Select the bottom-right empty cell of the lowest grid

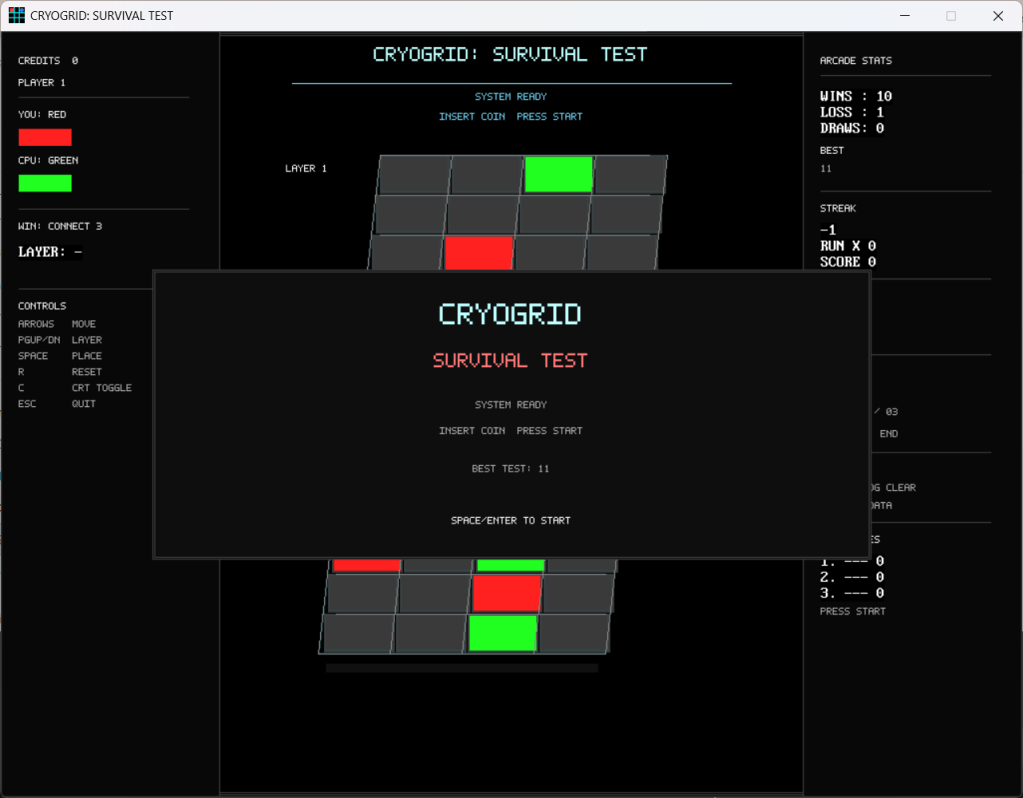(574, 633)
